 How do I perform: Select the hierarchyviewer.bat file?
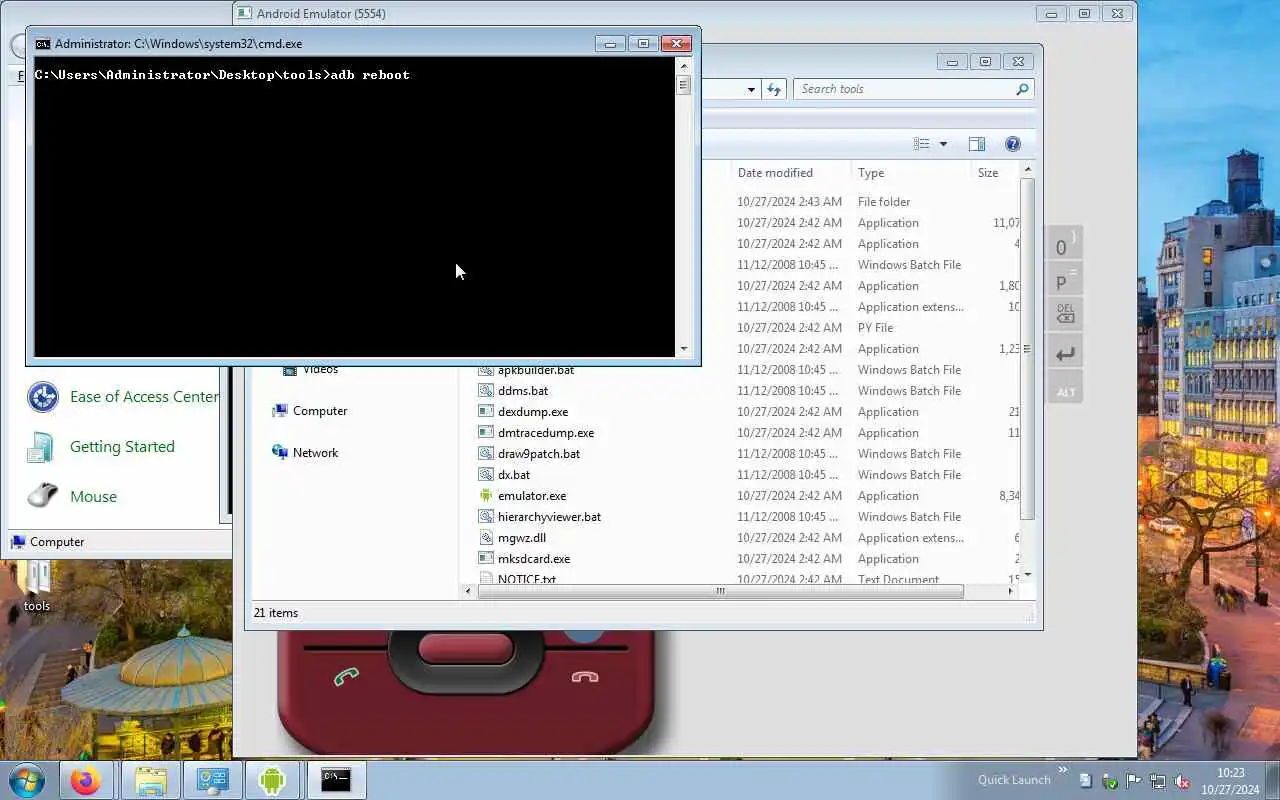pyautogui.click(x=549, y=517)
